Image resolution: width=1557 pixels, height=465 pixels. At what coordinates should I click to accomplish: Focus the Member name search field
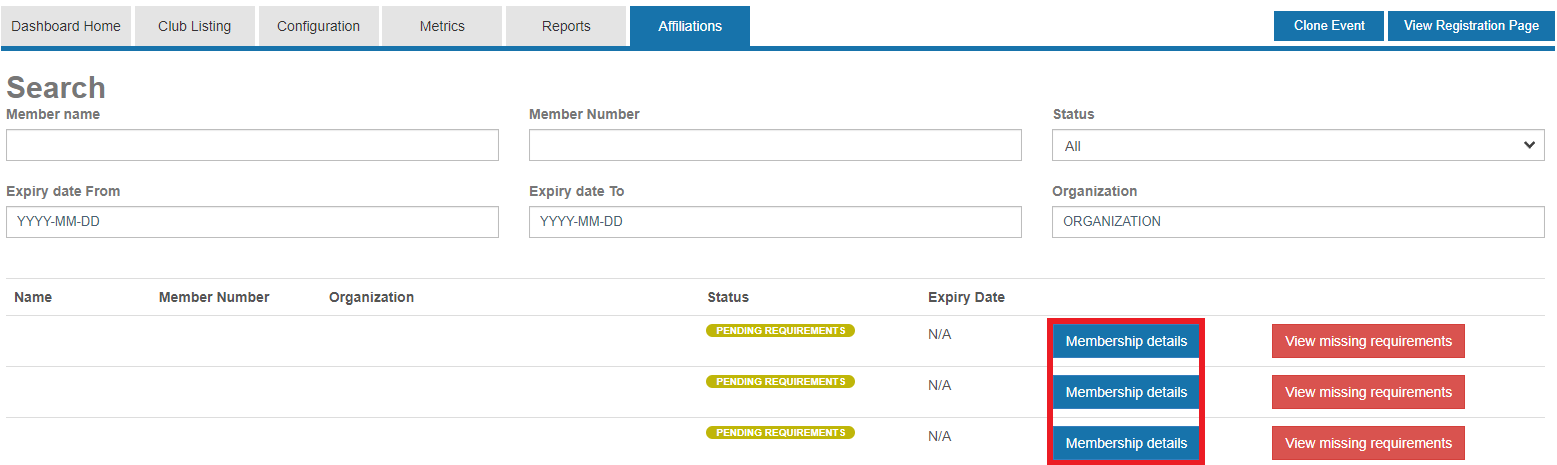point(252,145)
